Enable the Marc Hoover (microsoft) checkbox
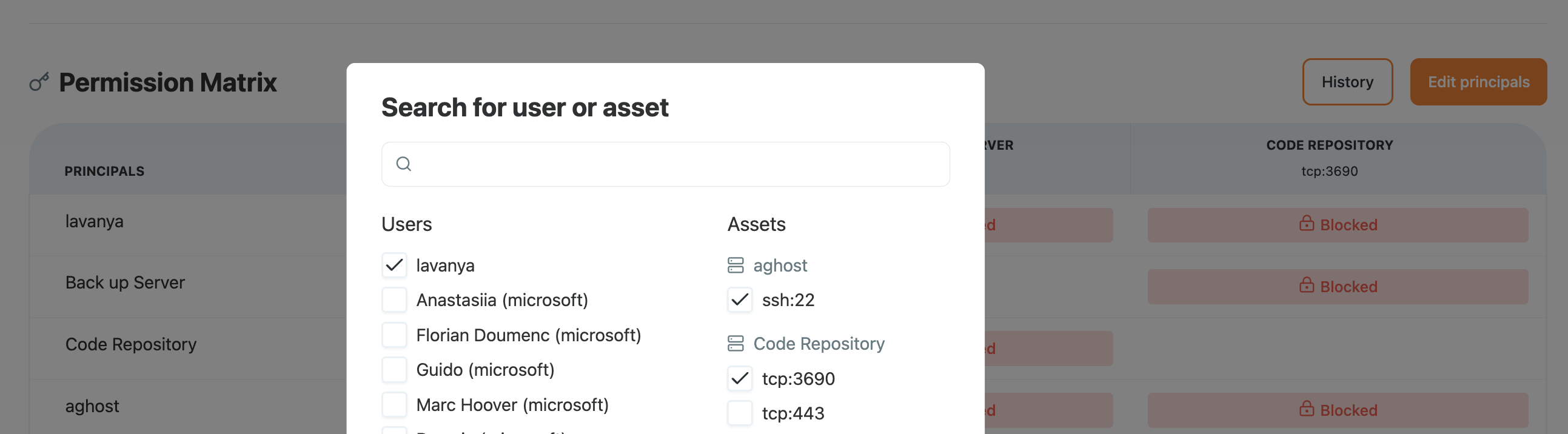 [x=395, y=405]
